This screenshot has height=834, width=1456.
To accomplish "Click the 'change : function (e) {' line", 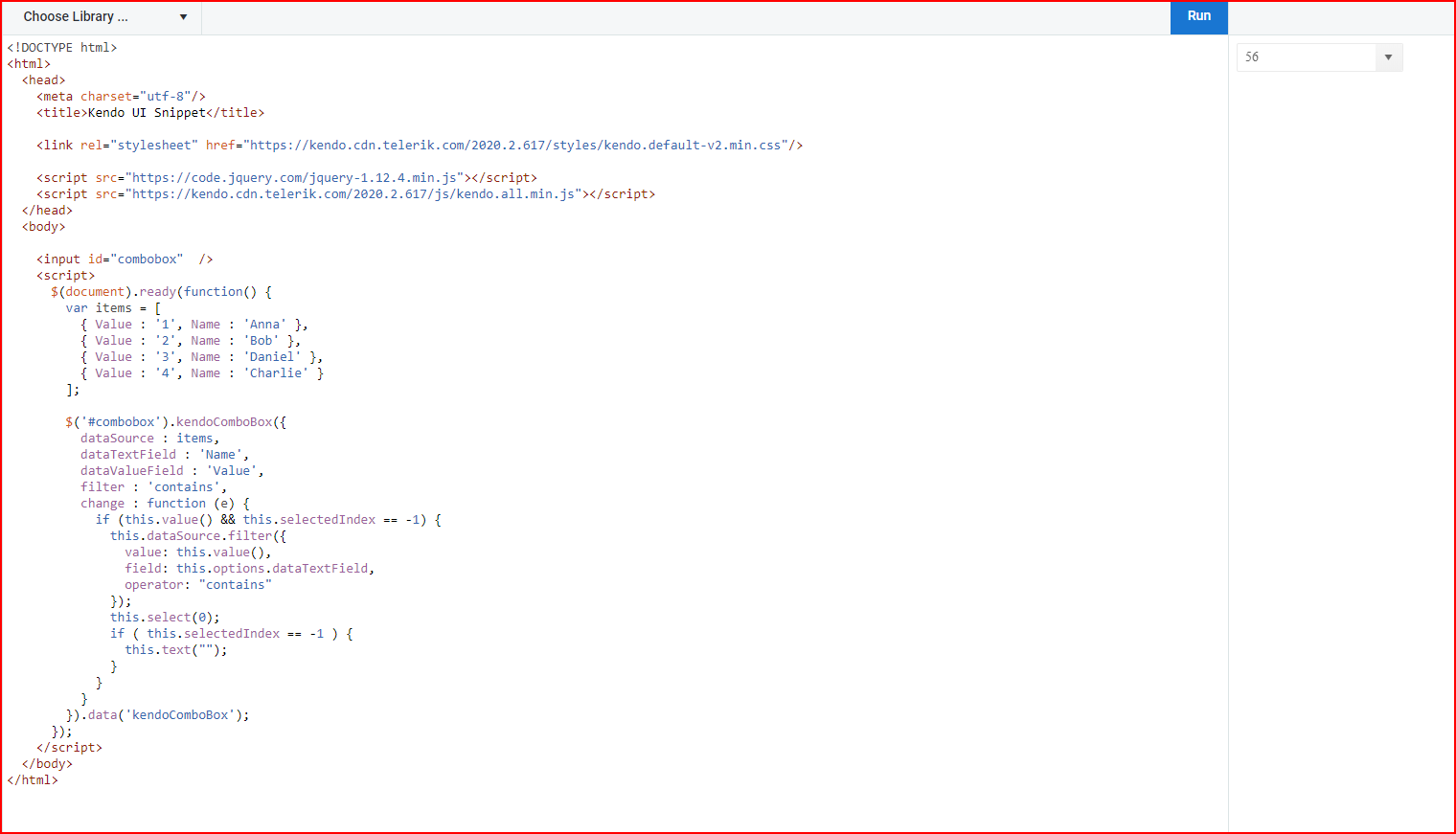I will (x=165, y=504).
